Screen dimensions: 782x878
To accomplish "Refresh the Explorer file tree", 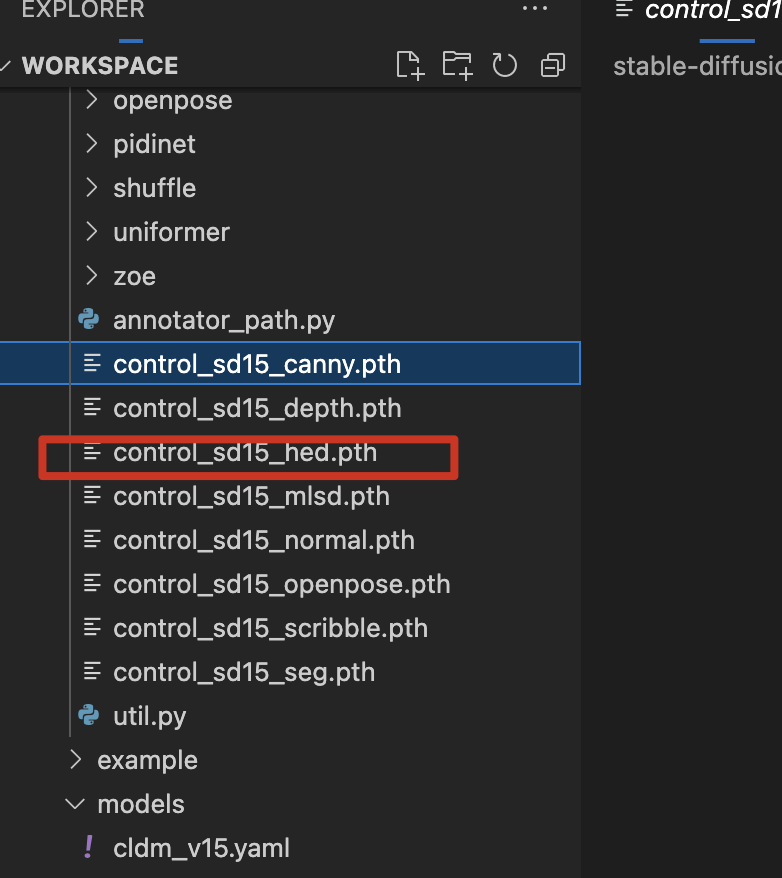I will point(504,66).
